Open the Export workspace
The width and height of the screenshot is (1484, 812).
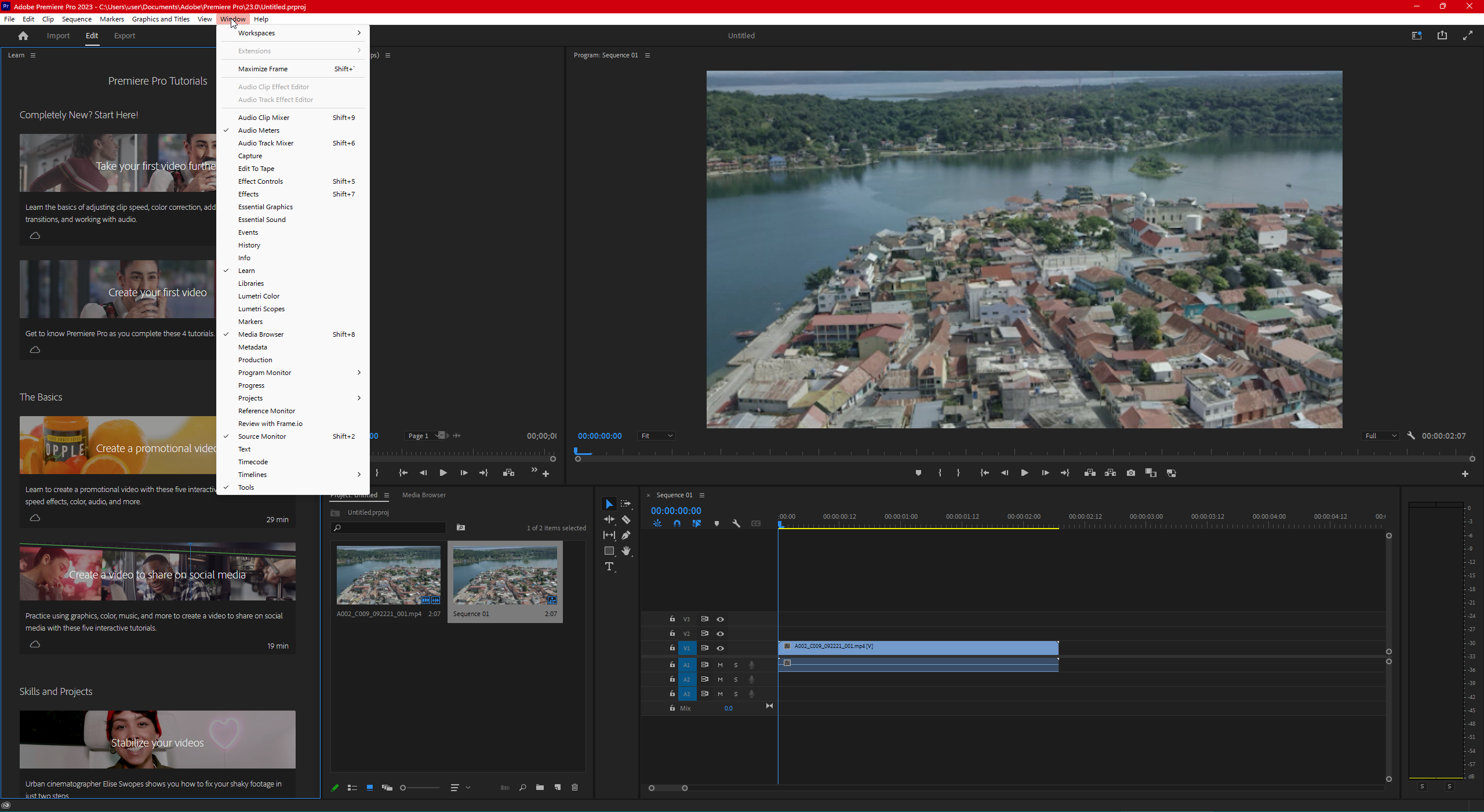[x=124, y=36]
